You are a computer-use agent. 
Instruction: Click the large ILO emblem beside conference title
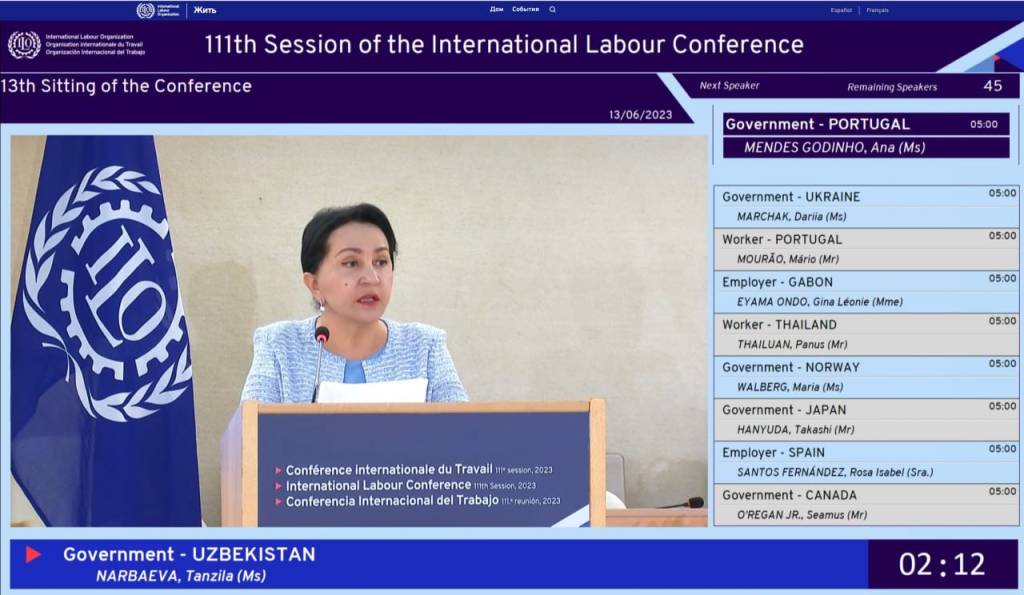[x=24, y=45]
